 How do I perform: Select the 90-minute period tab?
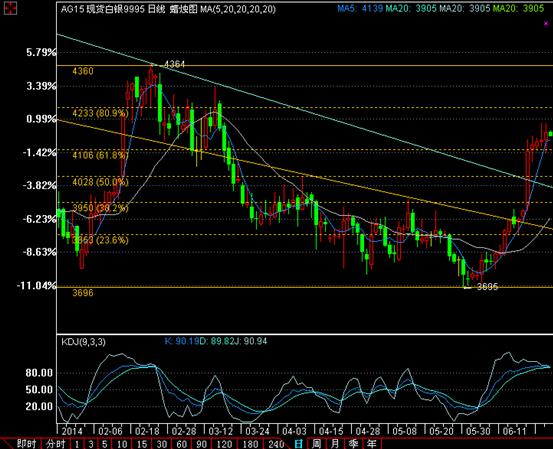pos(201,444)
